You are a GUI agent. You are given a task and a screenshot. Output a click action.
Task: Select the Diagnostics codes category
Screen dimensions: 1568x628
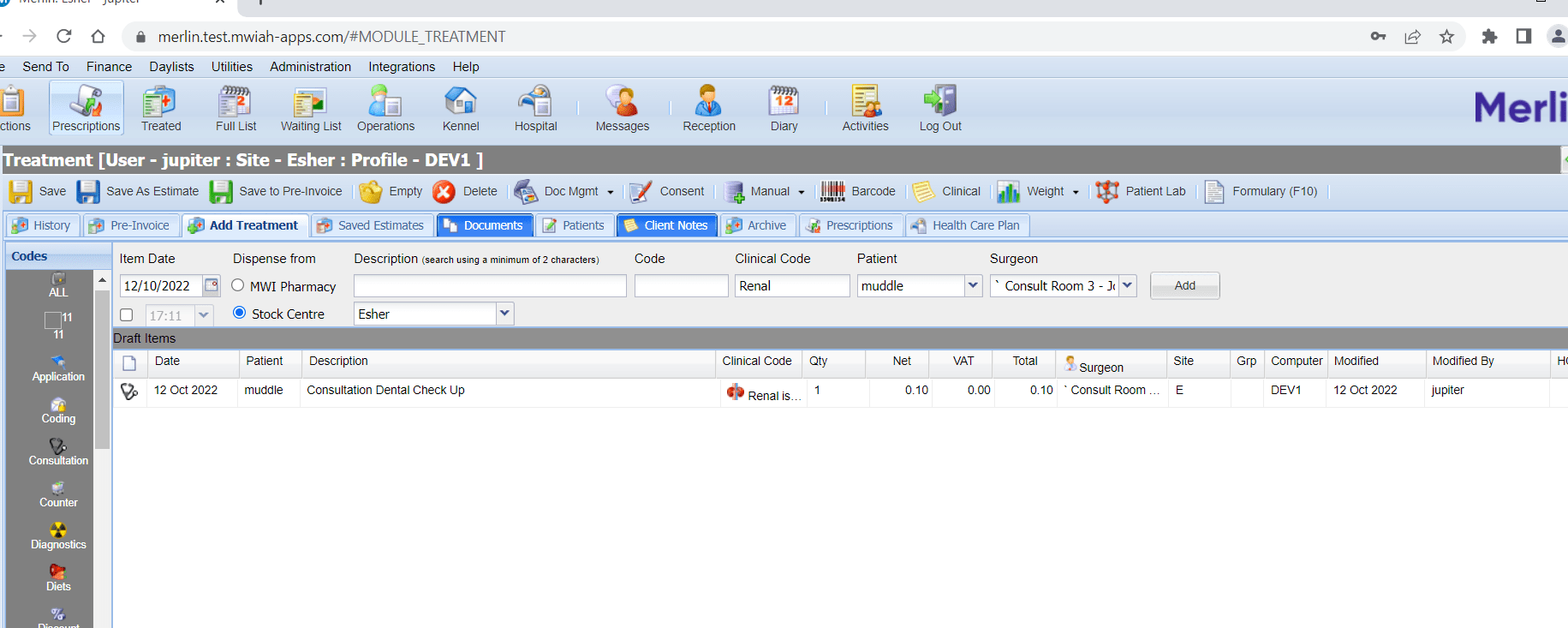click(x=58, y=536)
